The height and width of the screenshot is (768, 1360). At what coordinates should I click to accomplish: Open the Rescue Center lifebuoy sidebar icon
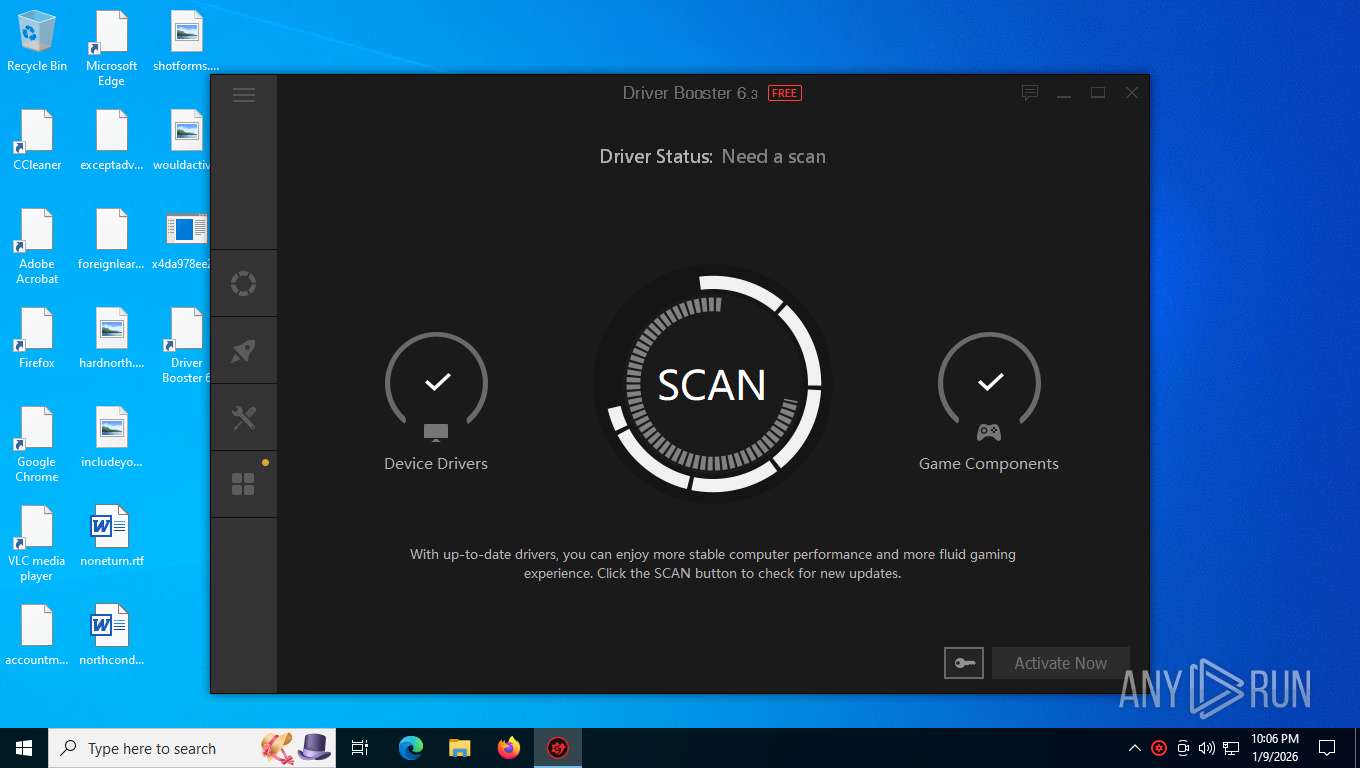[x=243, y=283]
